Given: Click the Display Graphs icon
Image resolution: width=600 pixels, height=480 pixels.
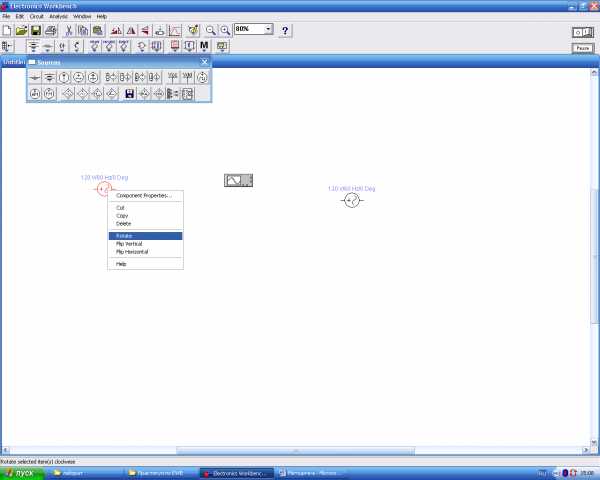Looking at the screenshot, I should 175,30.
